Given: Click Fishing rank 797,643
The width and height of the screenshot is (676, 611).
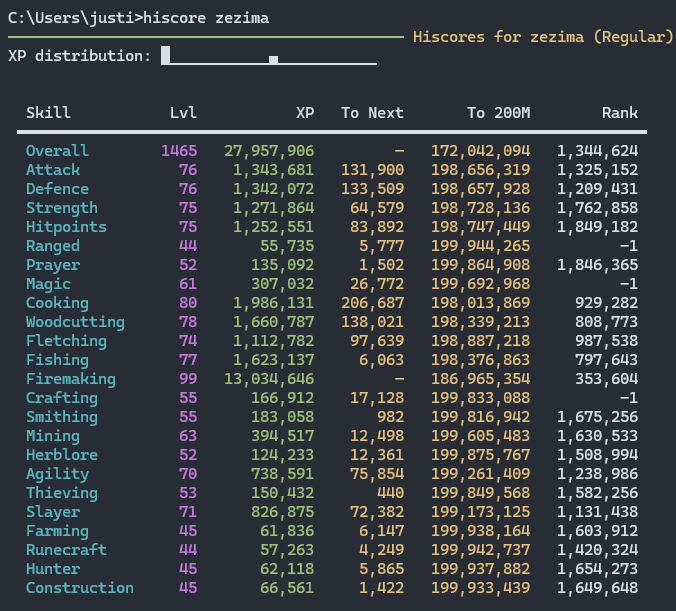Looking at the screenshot, I should tap(607, 360).
